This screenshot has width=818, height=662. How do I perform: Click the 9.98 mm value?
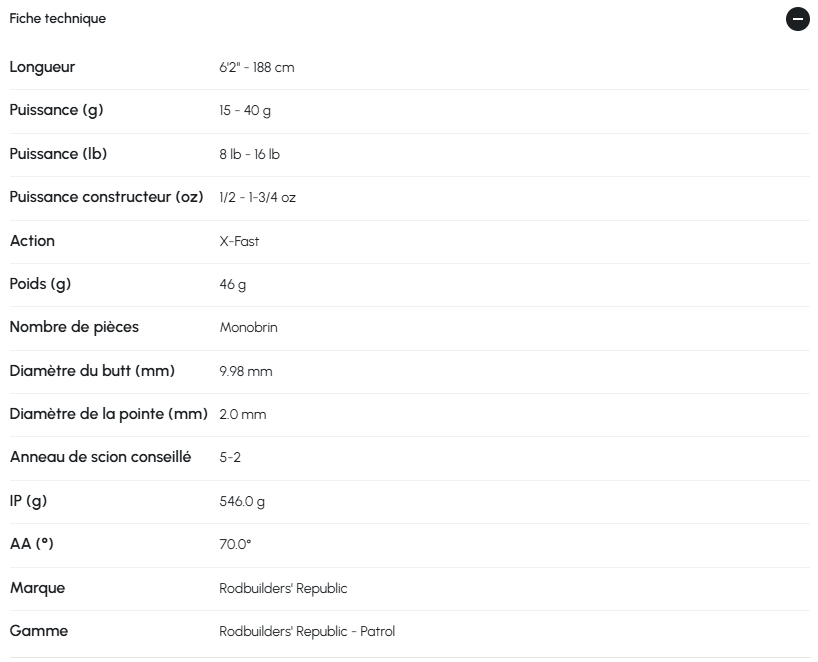[x=246, y=371]
